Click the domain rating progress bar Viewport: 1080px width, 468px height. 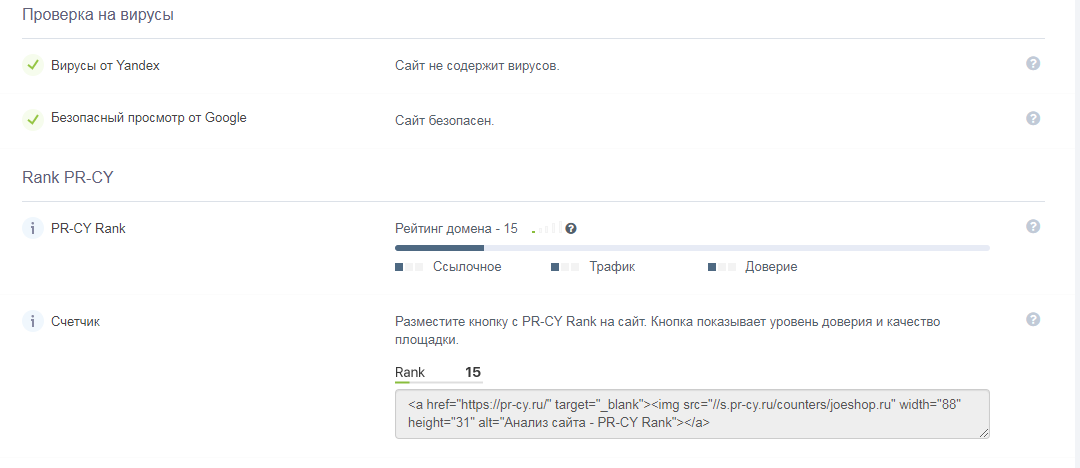point(692,247)
